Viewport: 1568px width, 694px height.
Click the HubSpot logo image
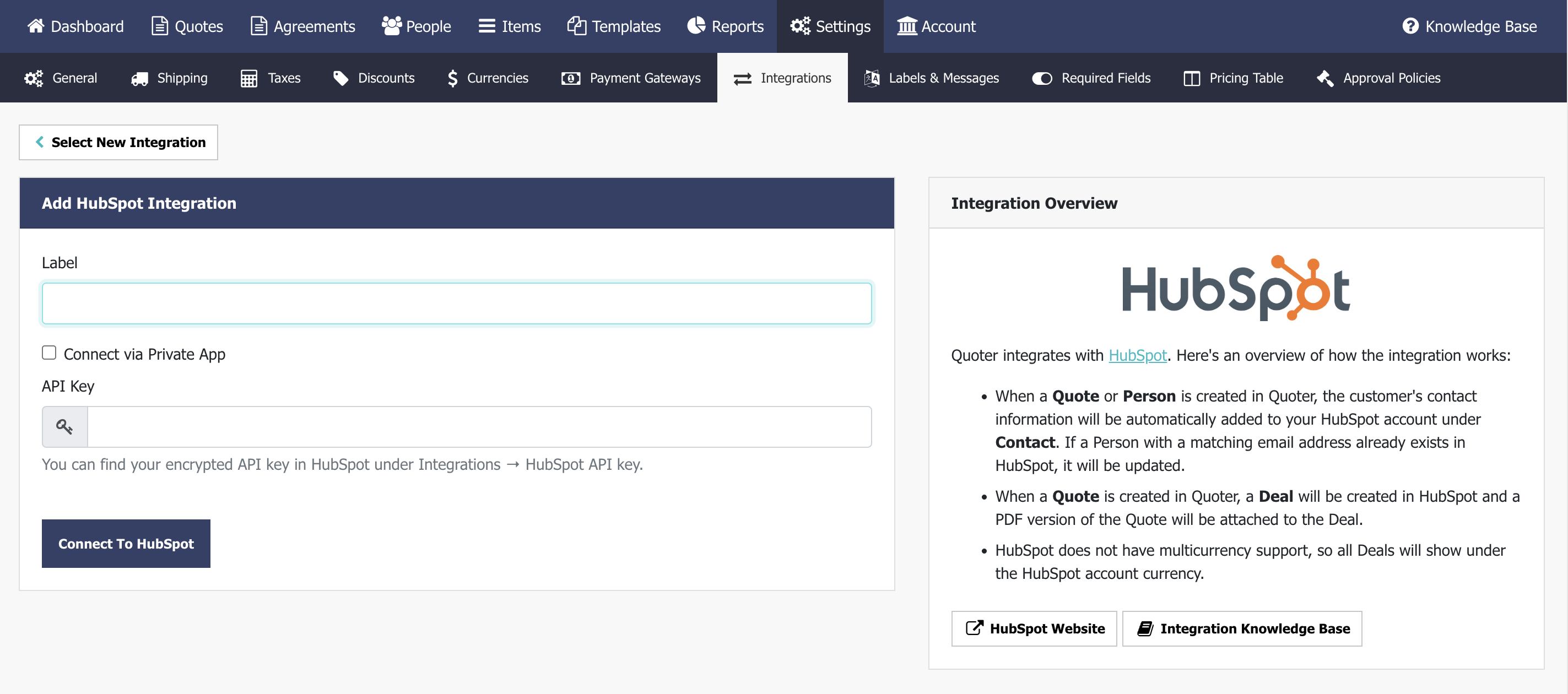[1236, 288]
